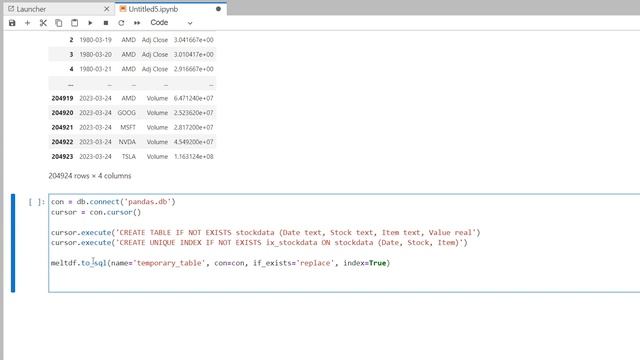Paste cell from clipboard icon
Image resolution: width=640 pixels, height=360 pixels.
74,23
